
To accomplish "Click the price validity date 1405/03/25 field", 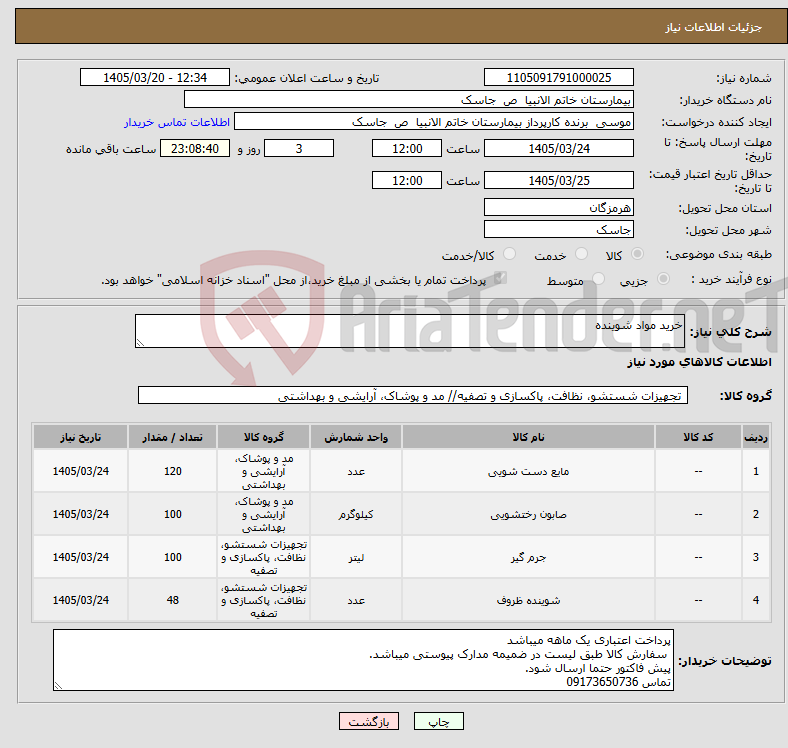I will [558, 180].
